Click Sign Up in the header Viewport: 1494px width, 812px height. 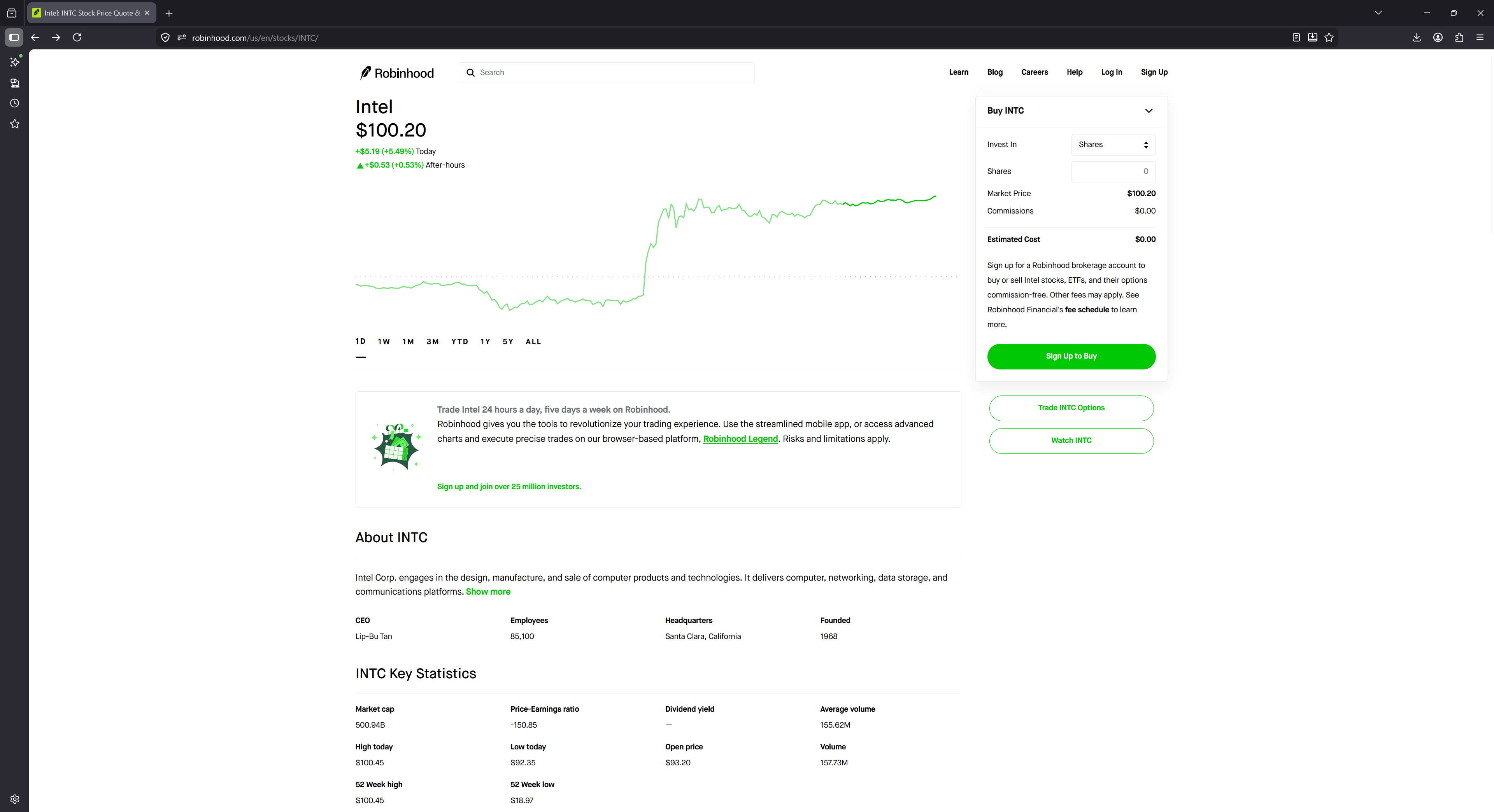[1154, 72]
